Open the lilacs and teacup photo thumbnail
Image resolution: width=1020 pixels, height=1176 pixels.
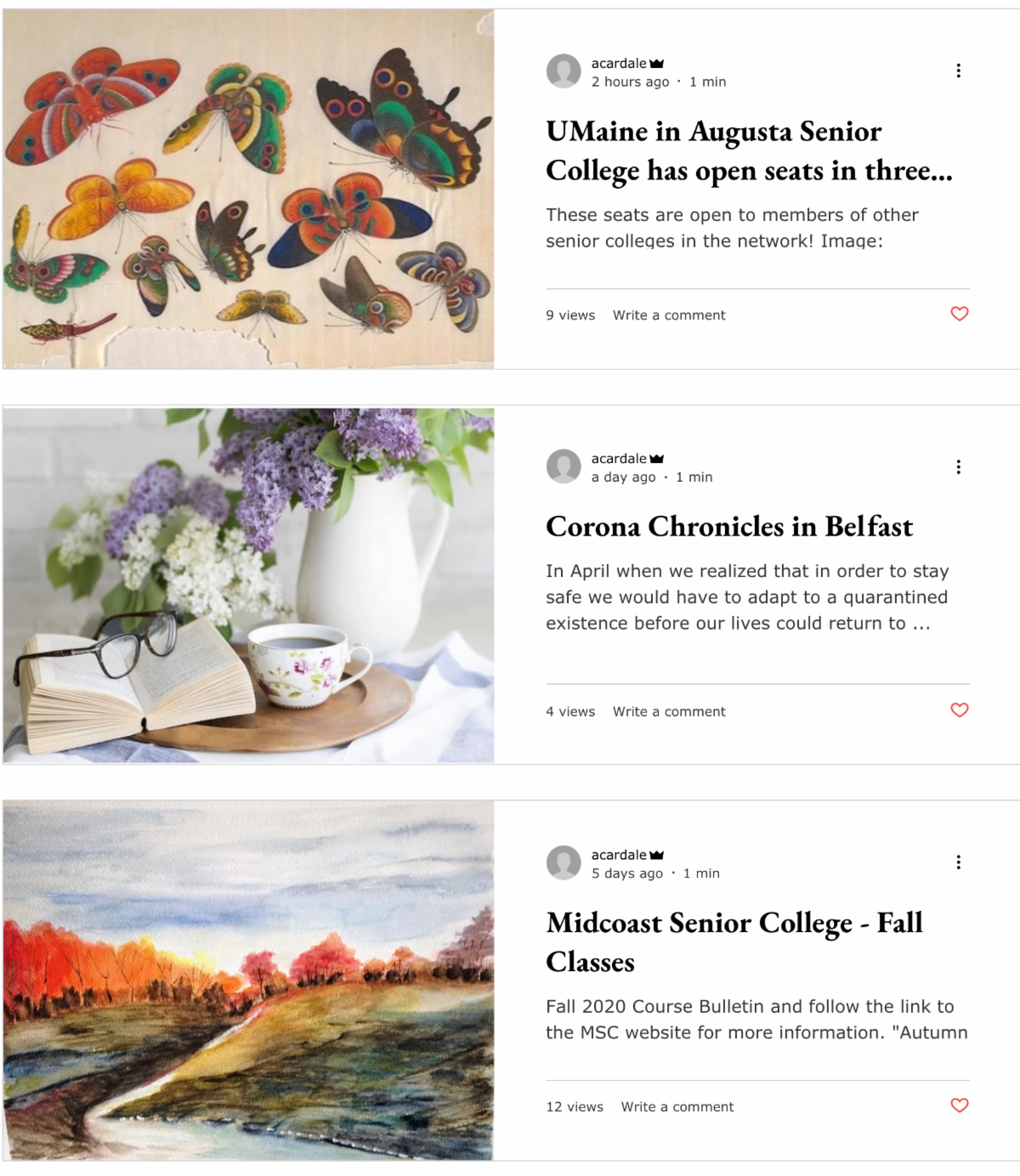(x=248, y=585)
